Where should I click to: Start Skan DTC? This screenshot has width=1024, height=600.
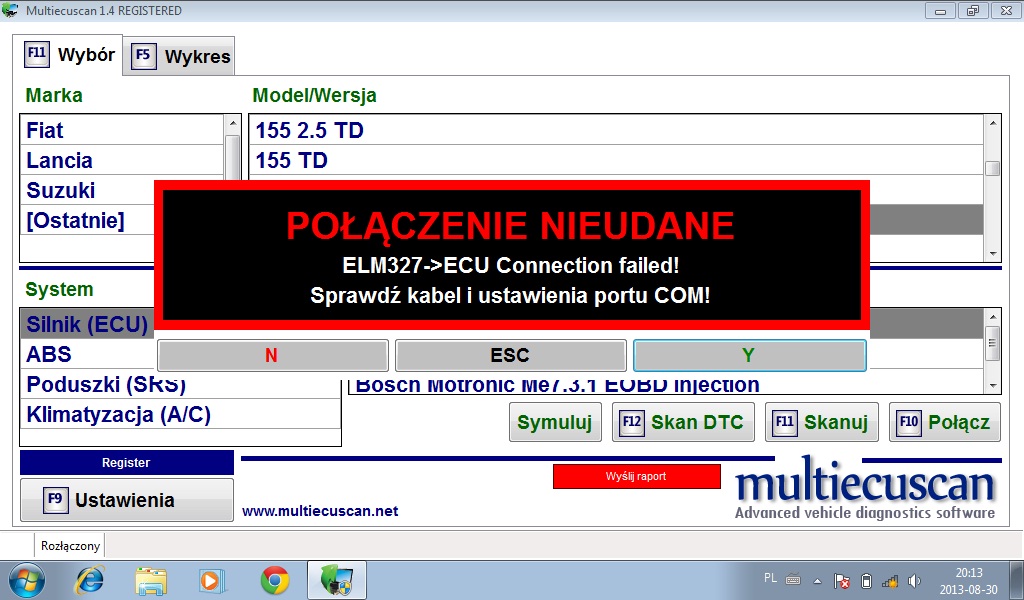(683, 422)
